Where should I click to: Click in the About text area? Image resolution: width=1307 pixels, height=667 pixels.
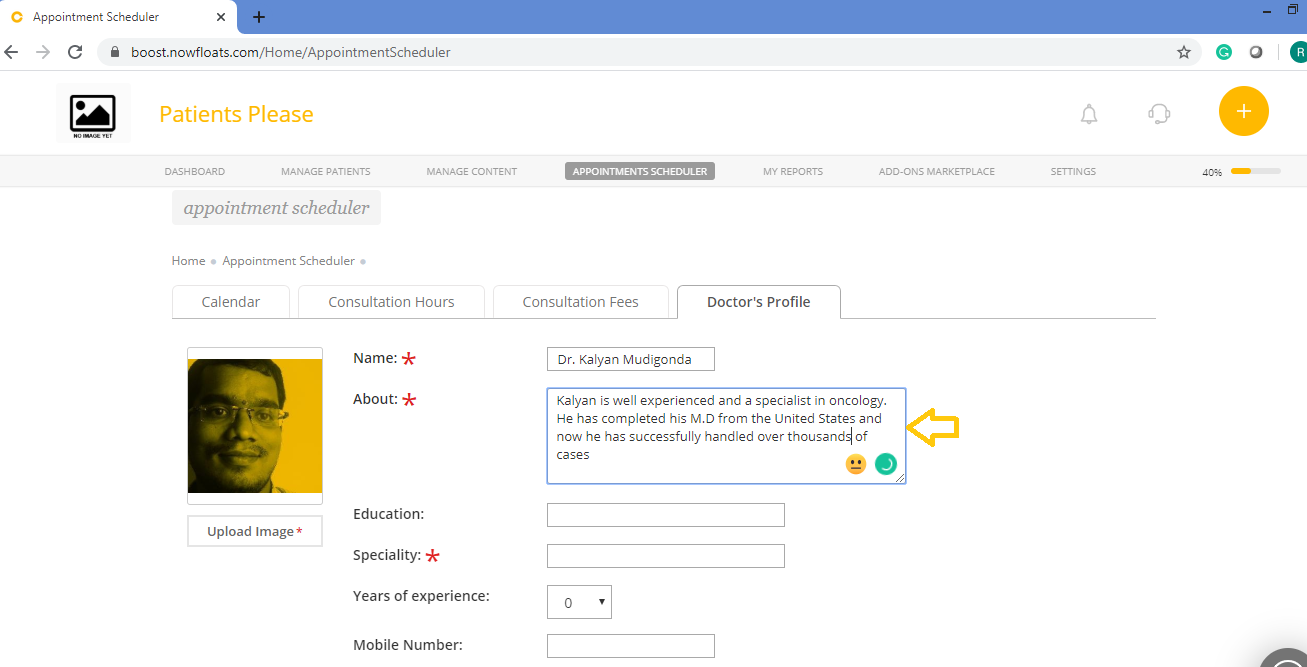point(726,436)
